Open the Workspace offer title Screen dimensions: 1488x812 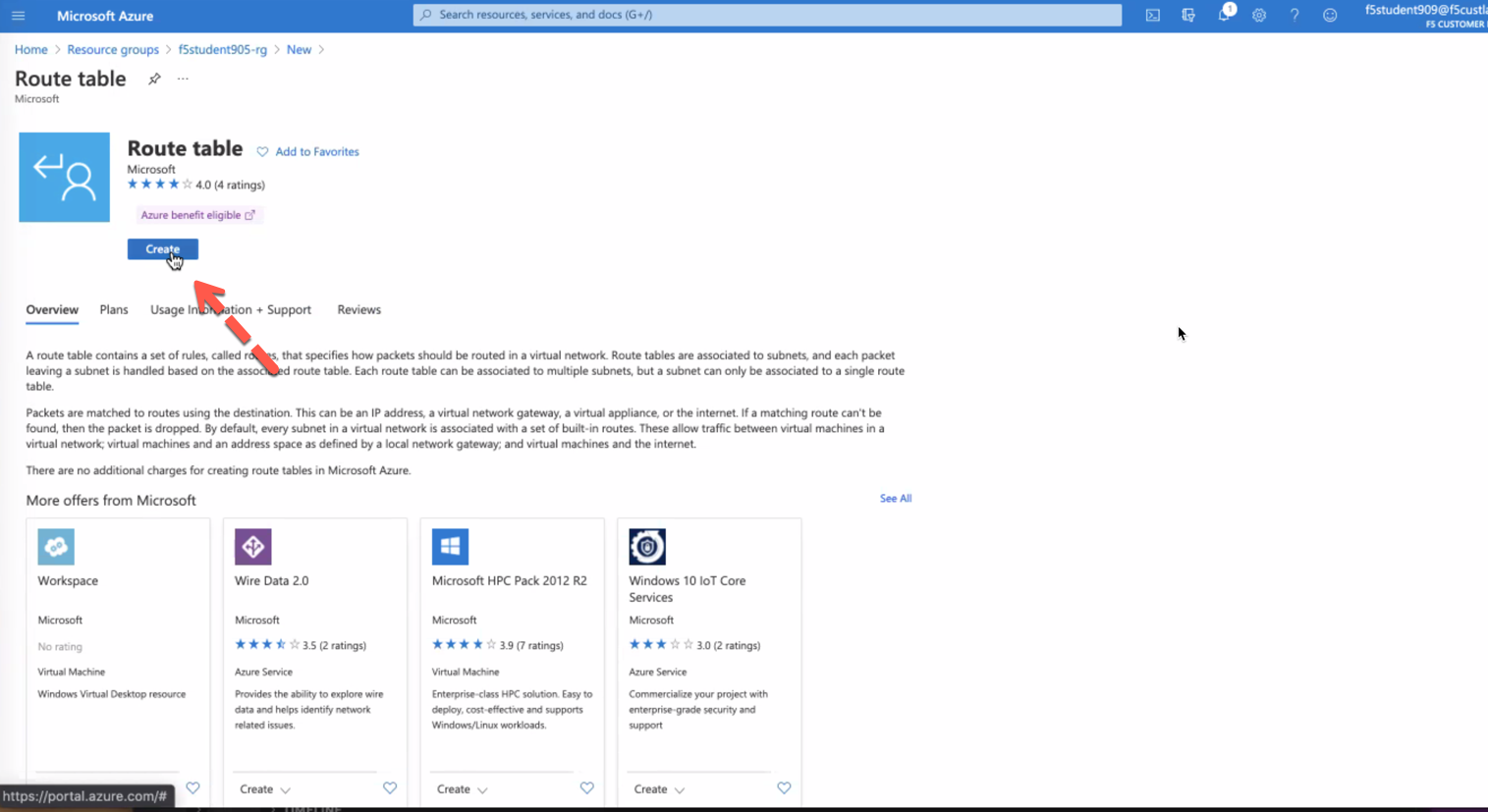(68, 581)
